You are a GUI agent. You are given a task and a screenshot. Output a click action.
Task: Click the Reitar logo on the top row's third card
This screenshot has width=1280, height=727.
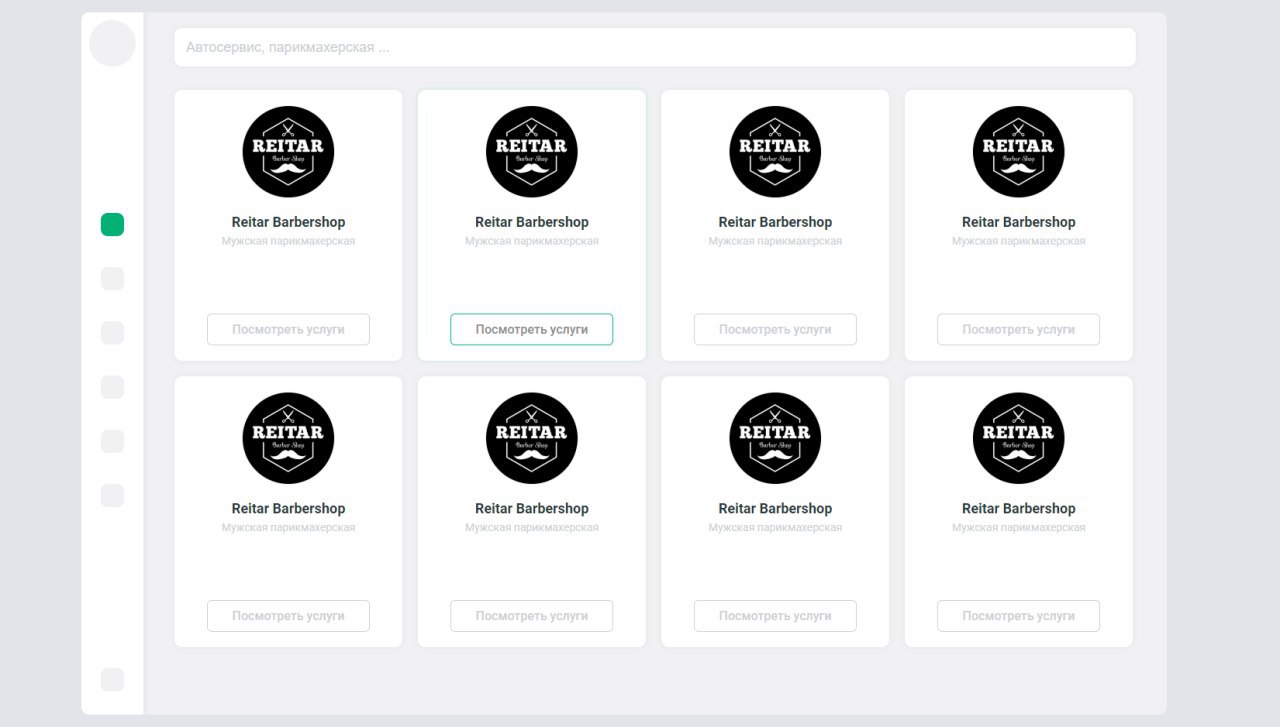point(775,152)
